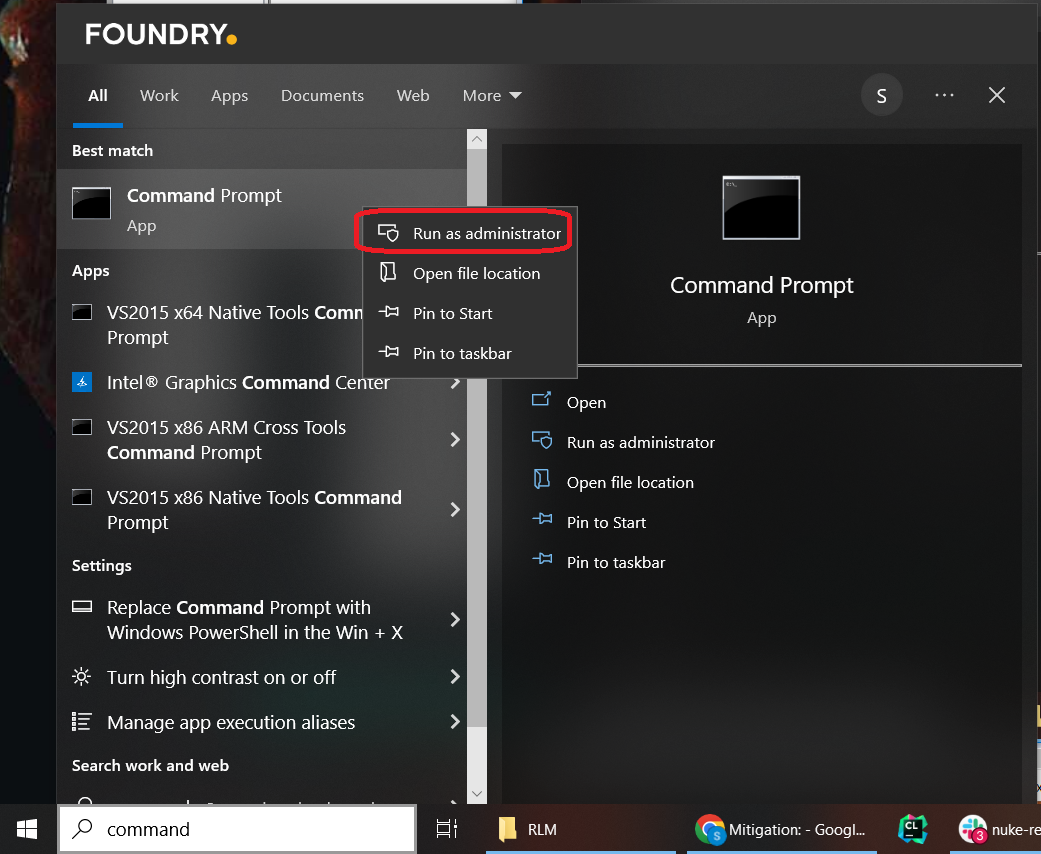Click the user account S avatar
The width and height of the screenshot is (1041, 854).
(881, 96)
